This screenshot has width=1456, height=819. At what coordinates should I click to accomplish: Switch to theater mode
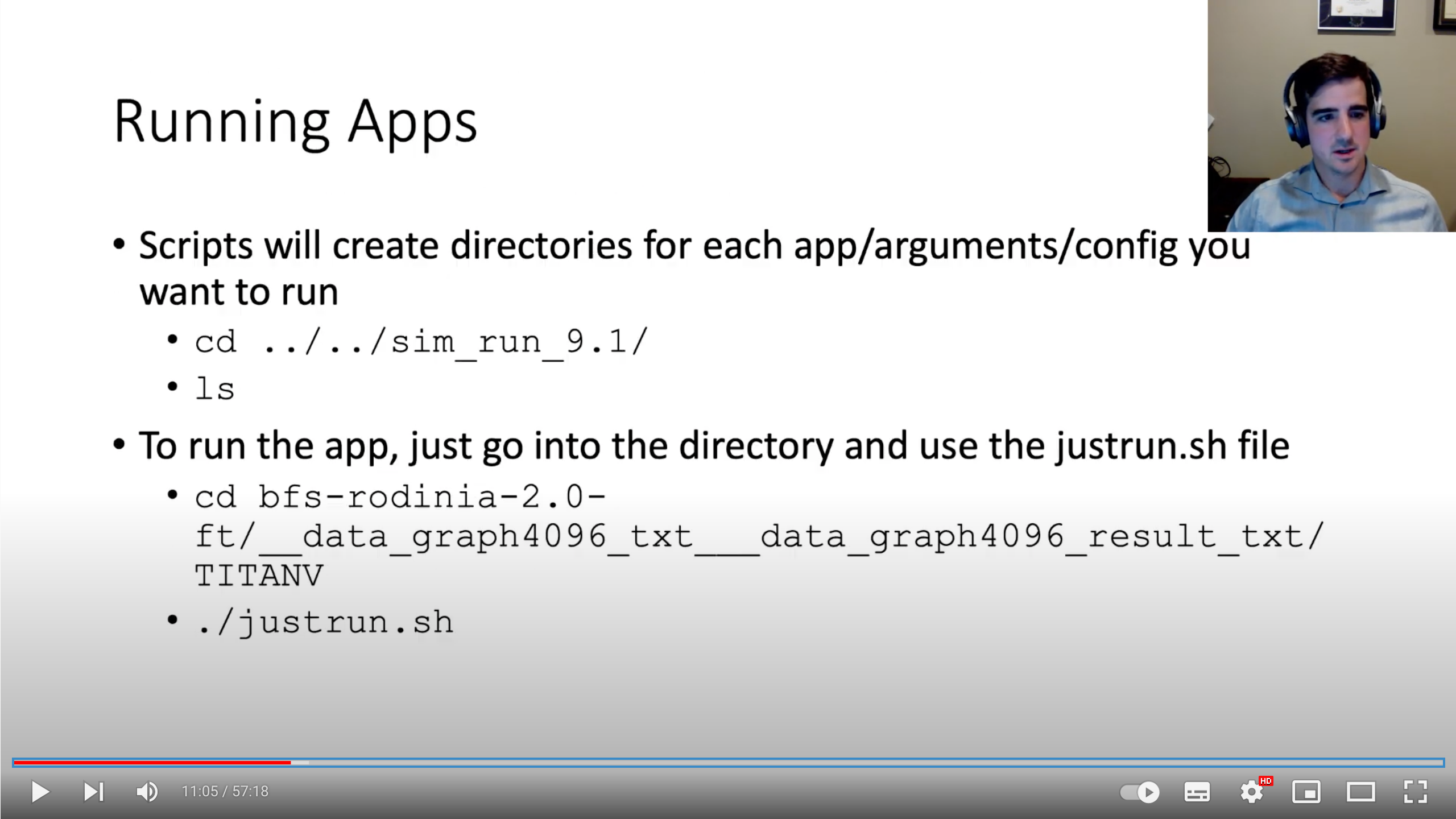click(1360, 792)
